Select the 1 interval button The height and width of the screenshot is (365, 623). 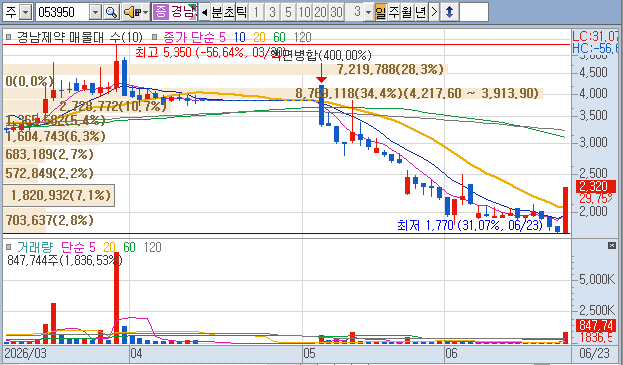[256, 12]
